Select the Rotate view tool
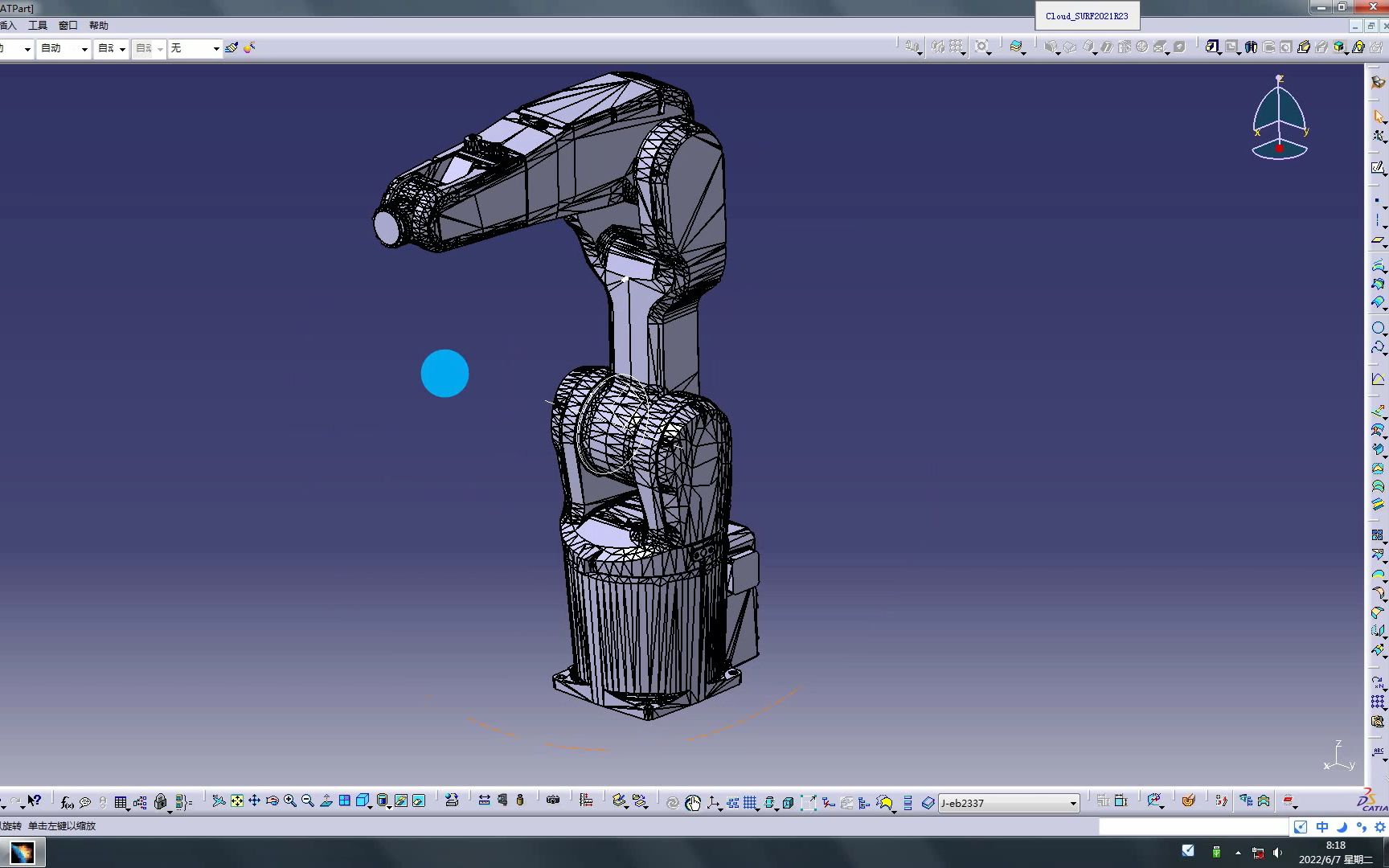Screen dimensions: 1389x868 point(272,801)
